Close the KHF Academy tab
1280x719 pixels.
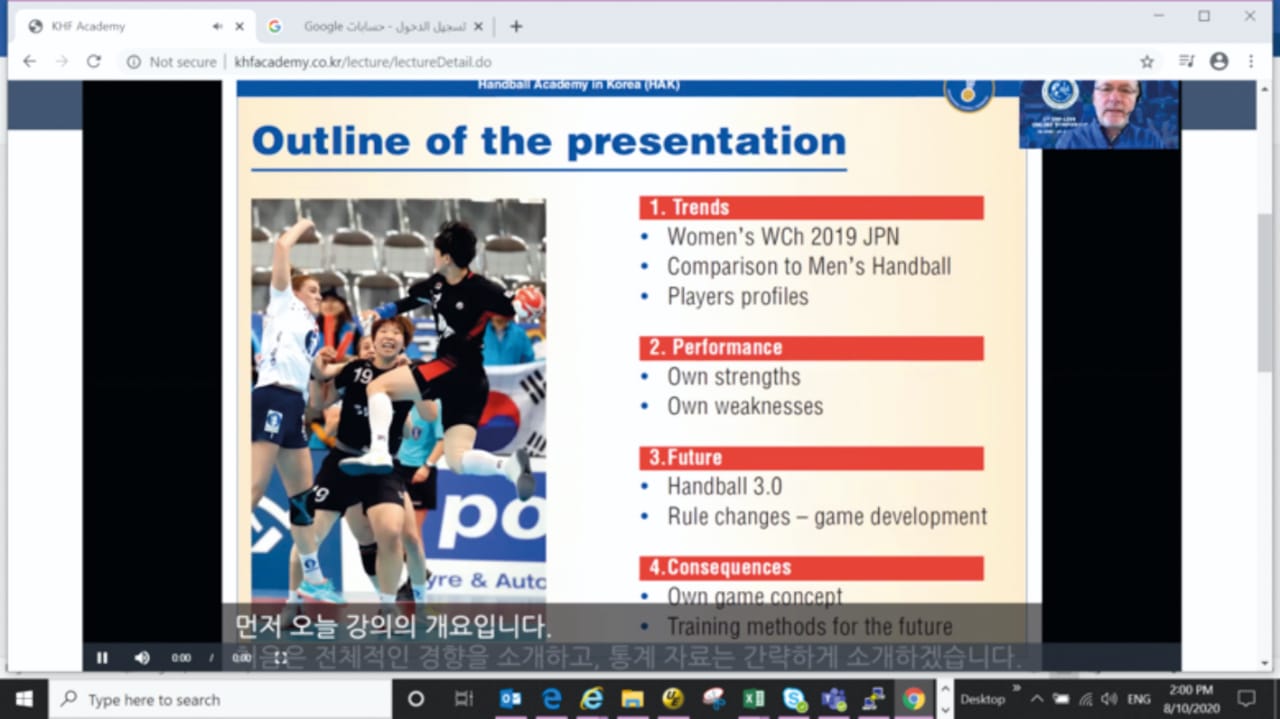pyautogui.click(x=240, y=27)
